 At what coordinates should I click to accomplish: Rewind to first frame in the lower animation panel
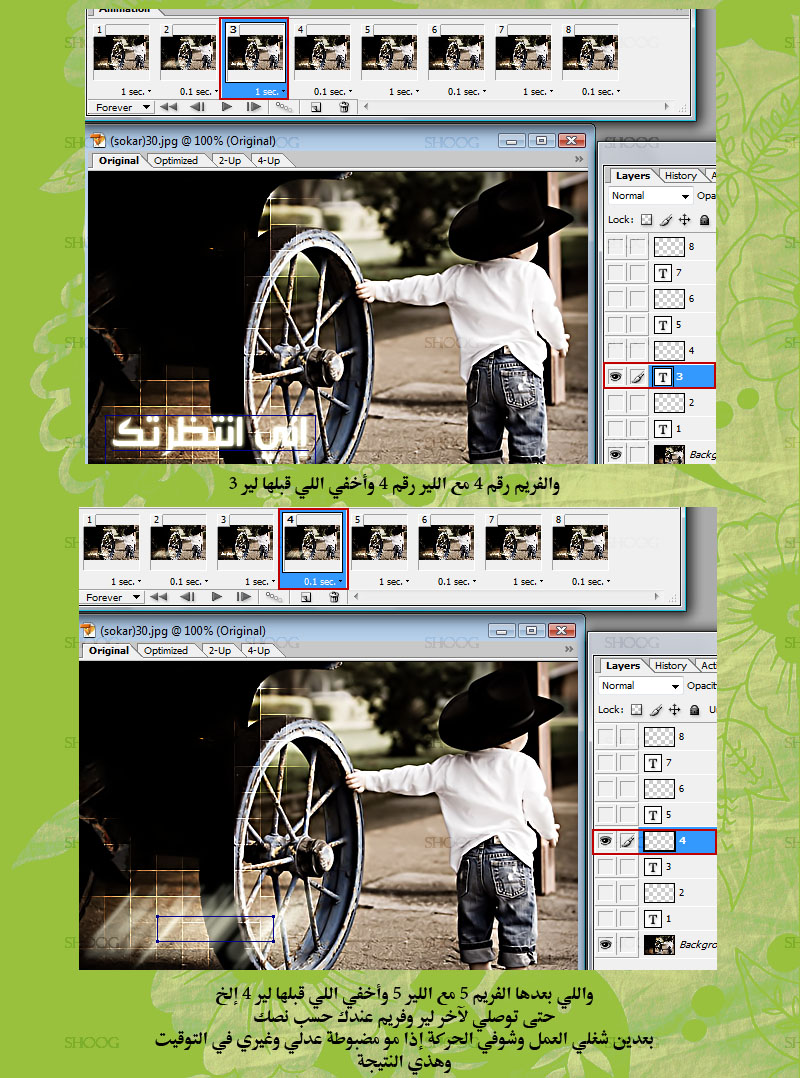pyautogui.click(x=159, y=597)
